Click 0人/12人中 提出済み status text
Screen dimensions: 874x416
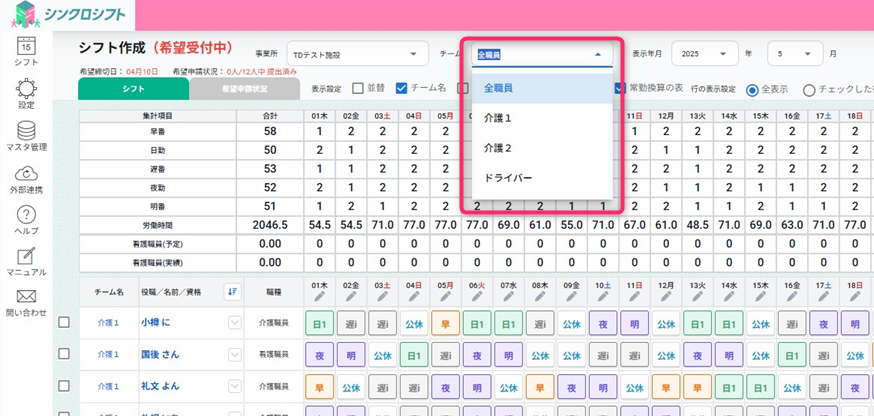click(262, 72)
